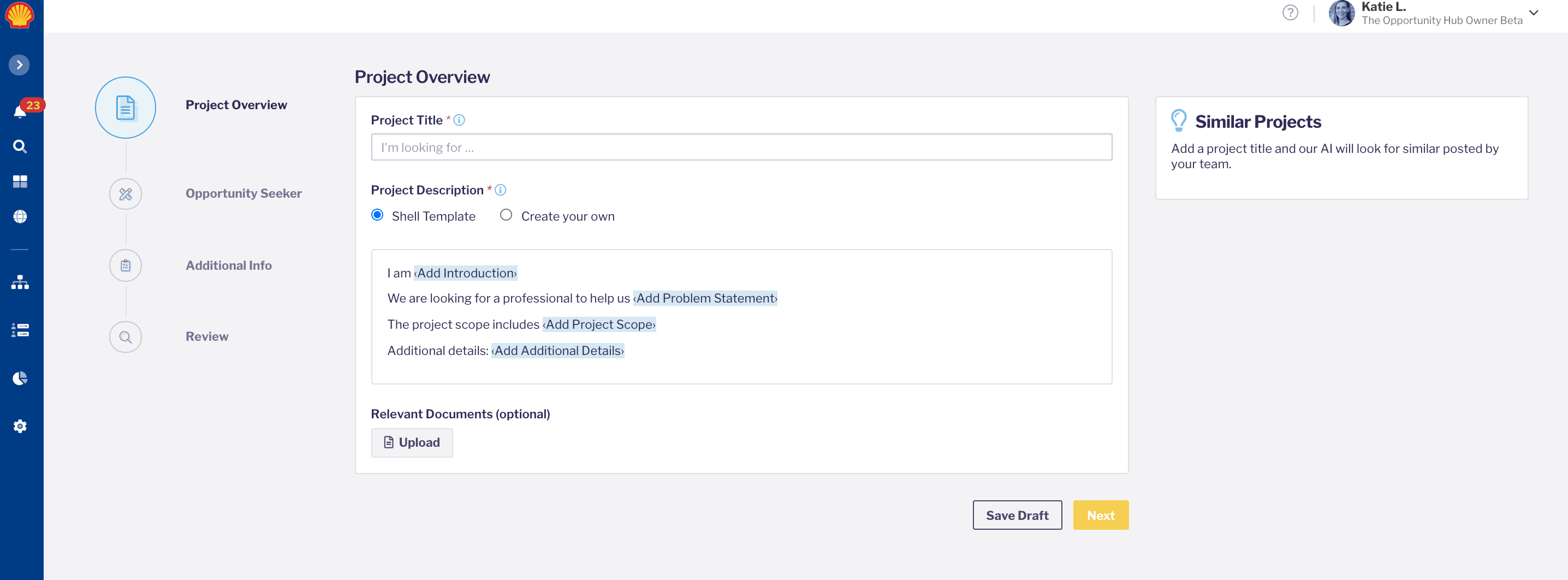Expand the sidebar with the arrow button
The height and width of the screenshot is (580, 1568).
(x=20, y=65)
